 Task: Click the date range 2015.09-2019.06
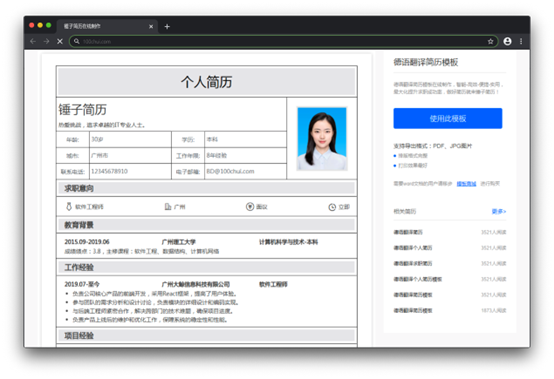pyautogui.click(x=87, y=242)
